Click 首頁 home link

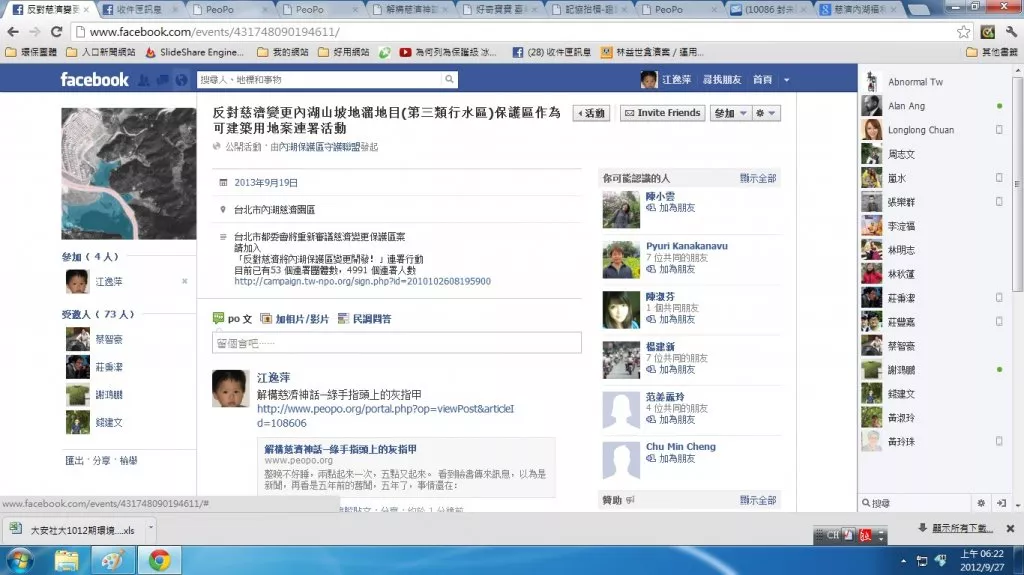pos(762,80)
